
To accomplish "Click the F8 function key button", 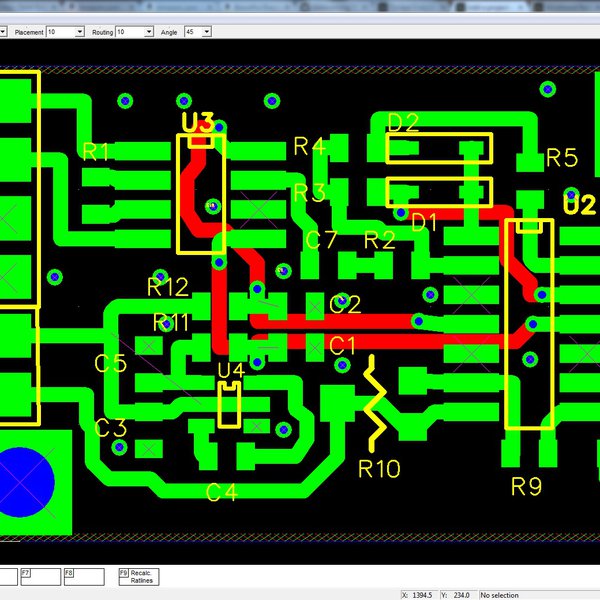I will point(84,577).
